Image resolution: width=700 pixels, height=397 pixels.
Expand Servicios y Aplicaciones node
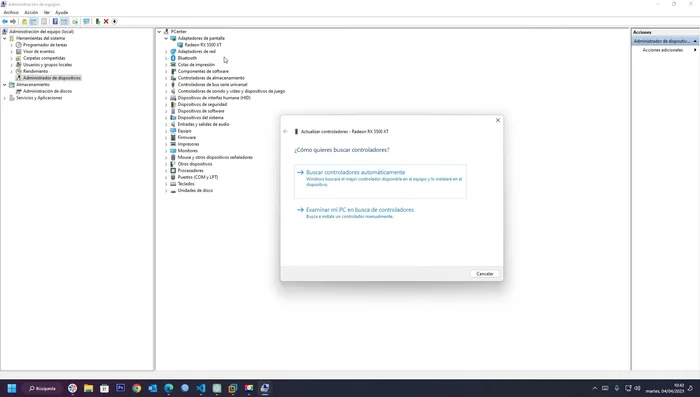point(5,98)
